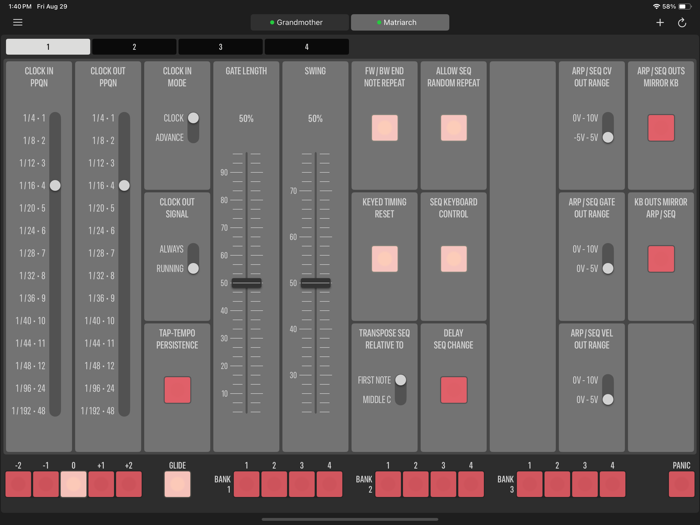This screenshot has height=525, width=700.
Task: Select Bank 3 preset 2
Action: click(557, 484)
